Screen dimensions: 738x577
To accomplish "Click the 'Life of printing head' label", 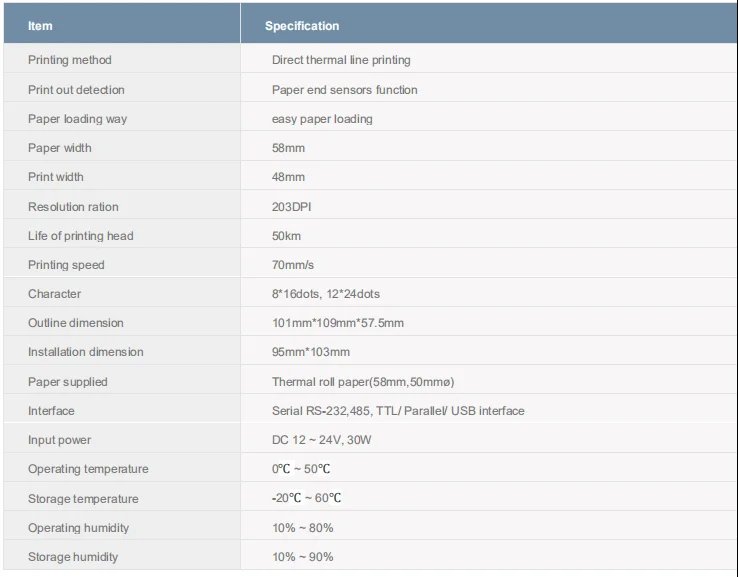I will 80,236.
